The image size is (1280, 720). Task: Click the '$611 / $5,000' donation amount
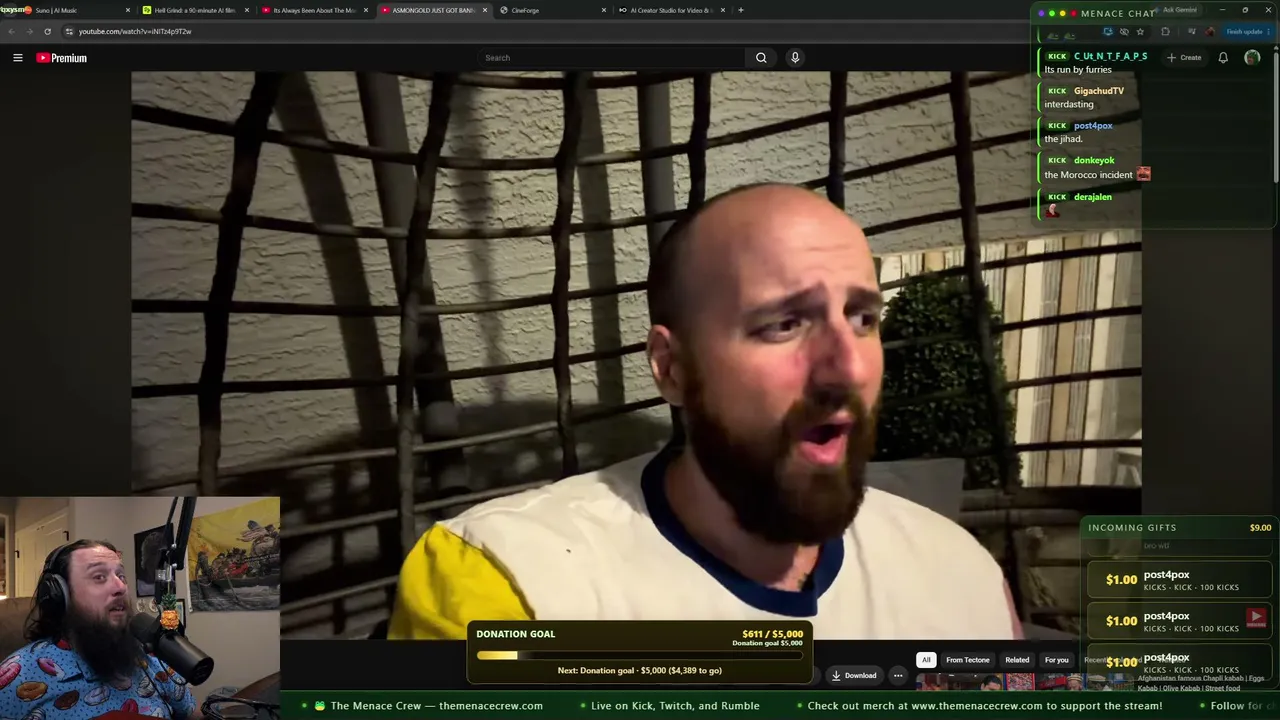point(772,634)
